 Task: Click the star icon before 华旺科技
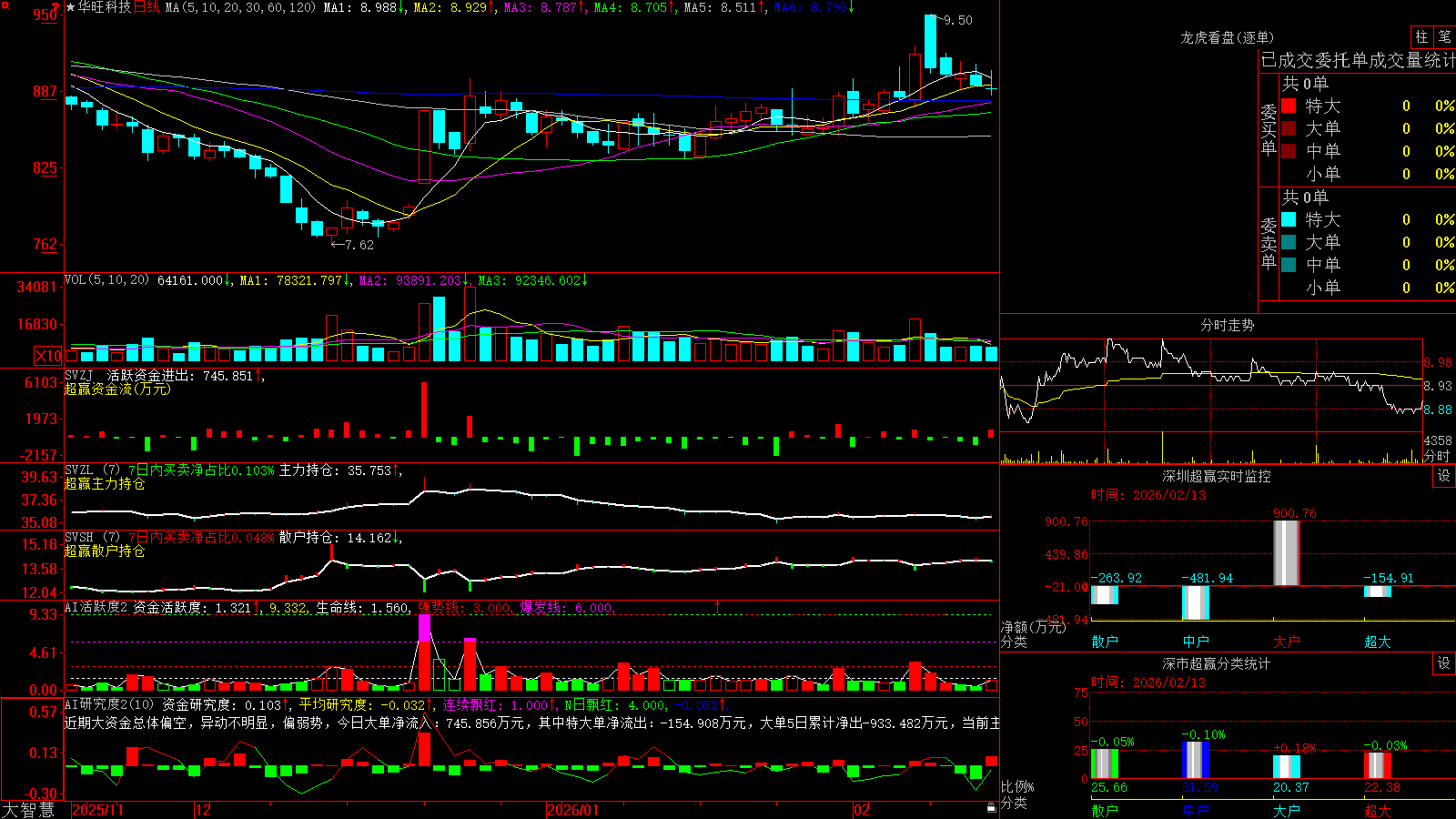point(71,7)
